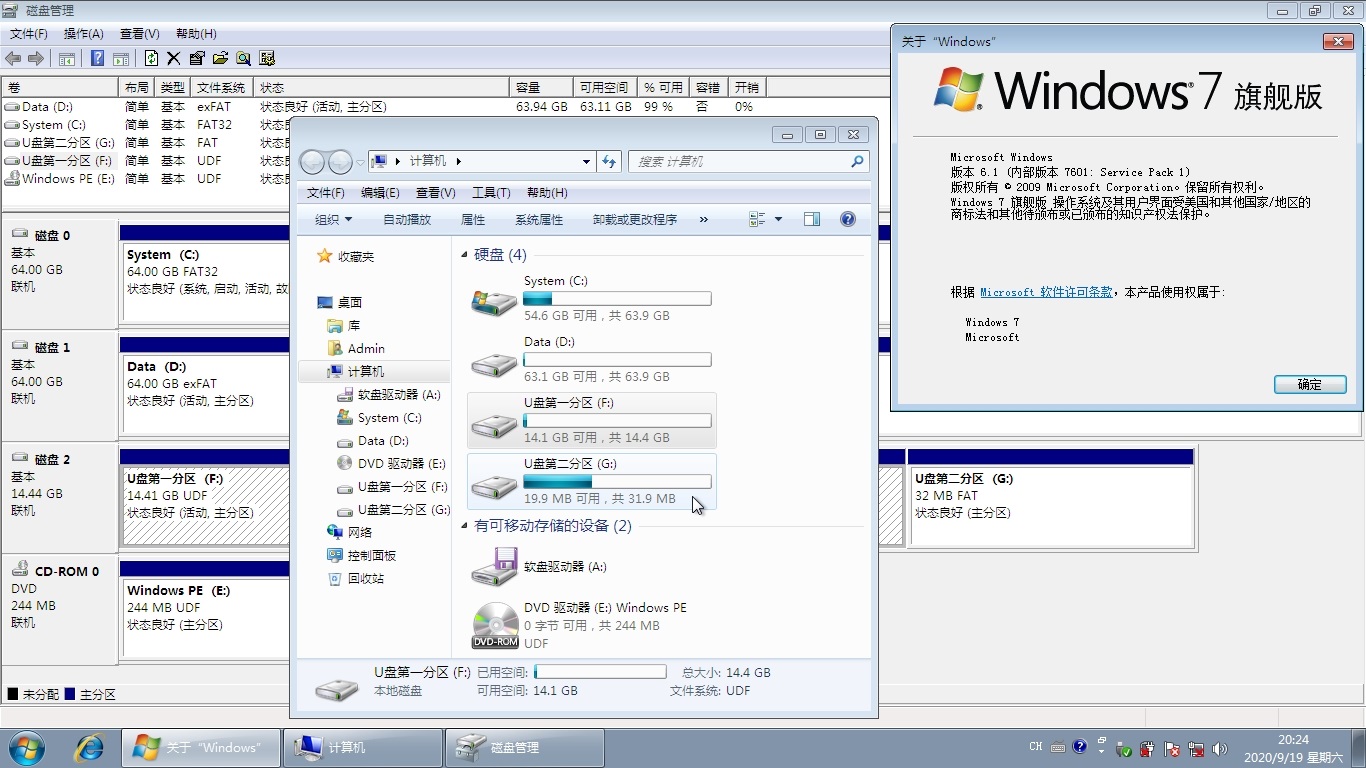Open 组织 dropdown in Explorer toolbar

point(333,220)
